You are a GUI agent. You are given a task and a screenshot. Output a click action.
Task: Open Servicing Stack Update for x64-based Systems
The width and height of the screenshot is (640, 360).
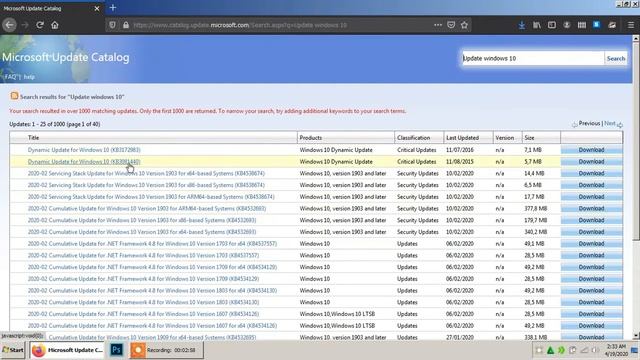coord(146,173)
